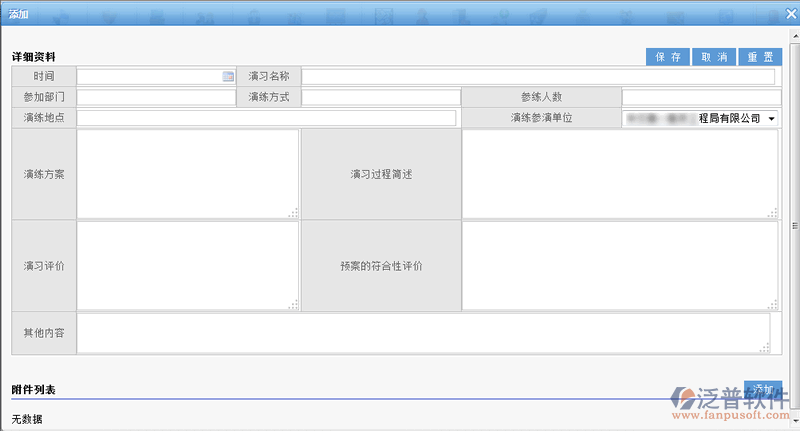800x431 pixels.
Task: Click 添加 button in 附件列表 section
Action: pyautogui.click(x=763, y=389)
